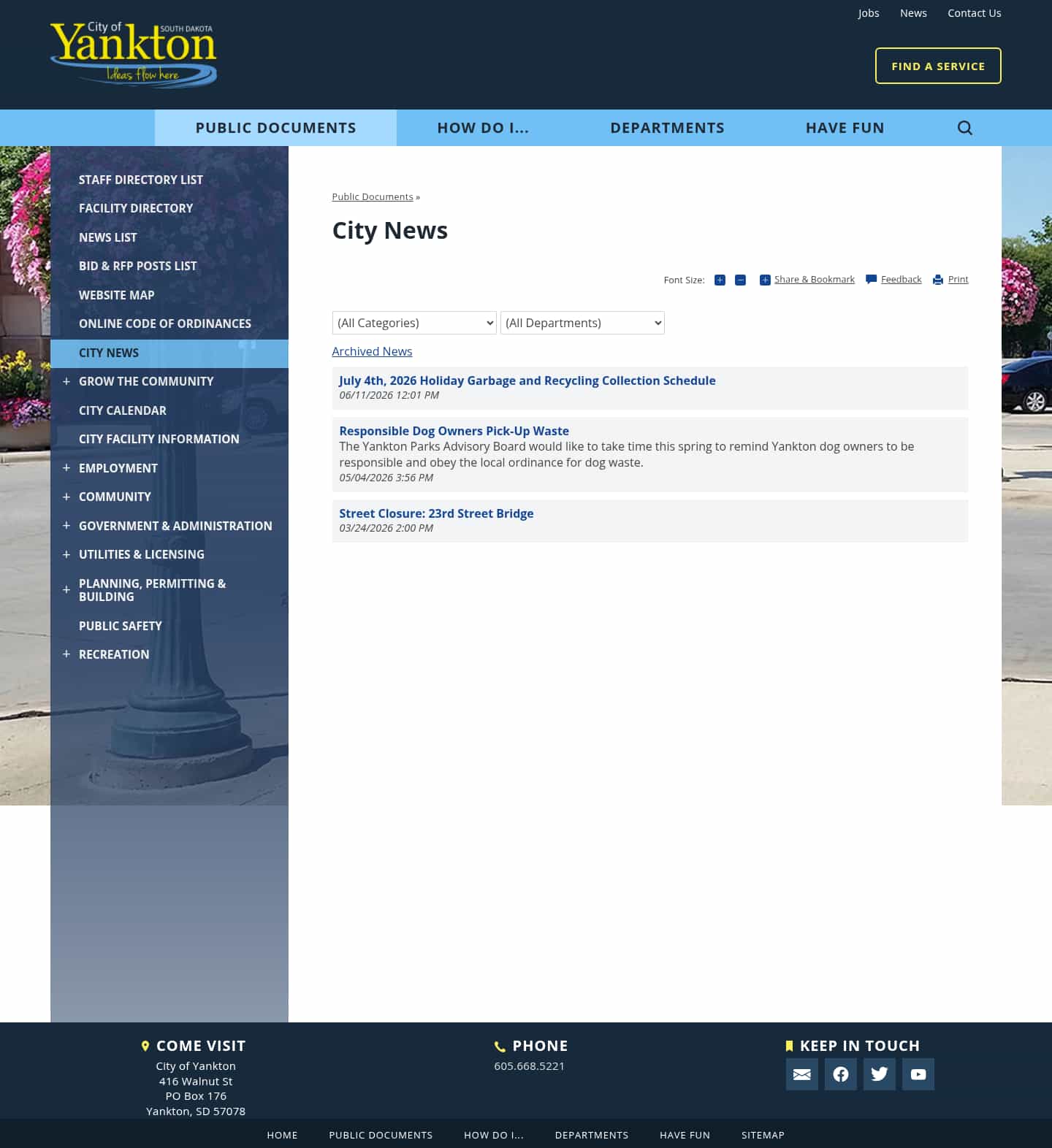1052x1148 pixels.
Task: Expand Utilities & Licensing sidebar section
Action: pyautogui.click(x=66, y=554)
